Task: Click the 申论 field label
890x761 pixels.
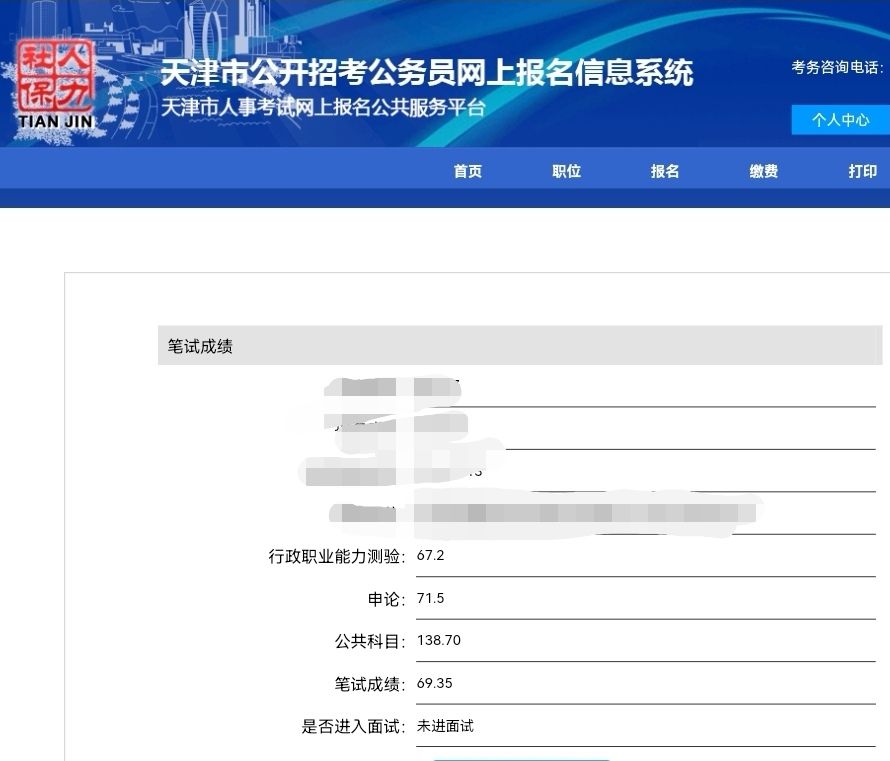Action: 386,599
